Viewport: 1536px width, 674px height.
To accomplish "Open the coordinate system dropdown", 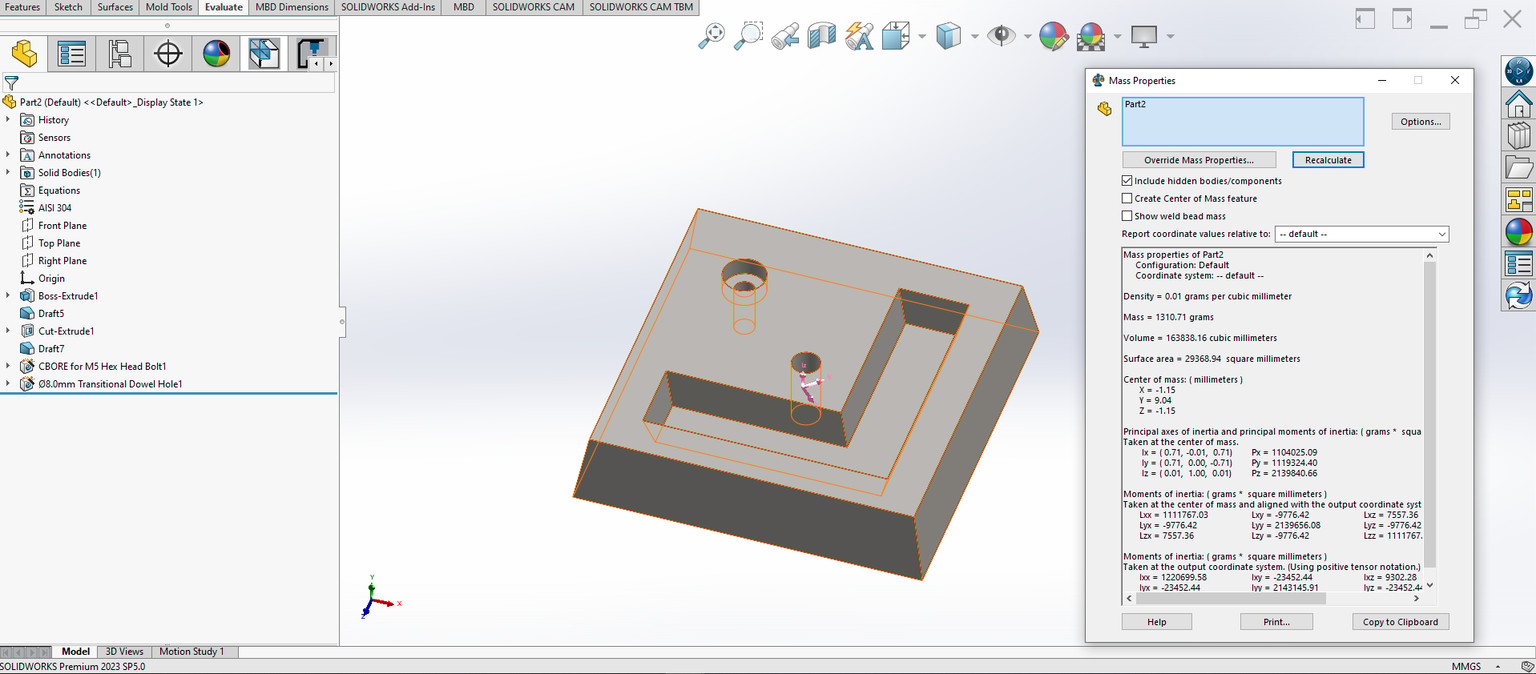I will point(1361,234).
